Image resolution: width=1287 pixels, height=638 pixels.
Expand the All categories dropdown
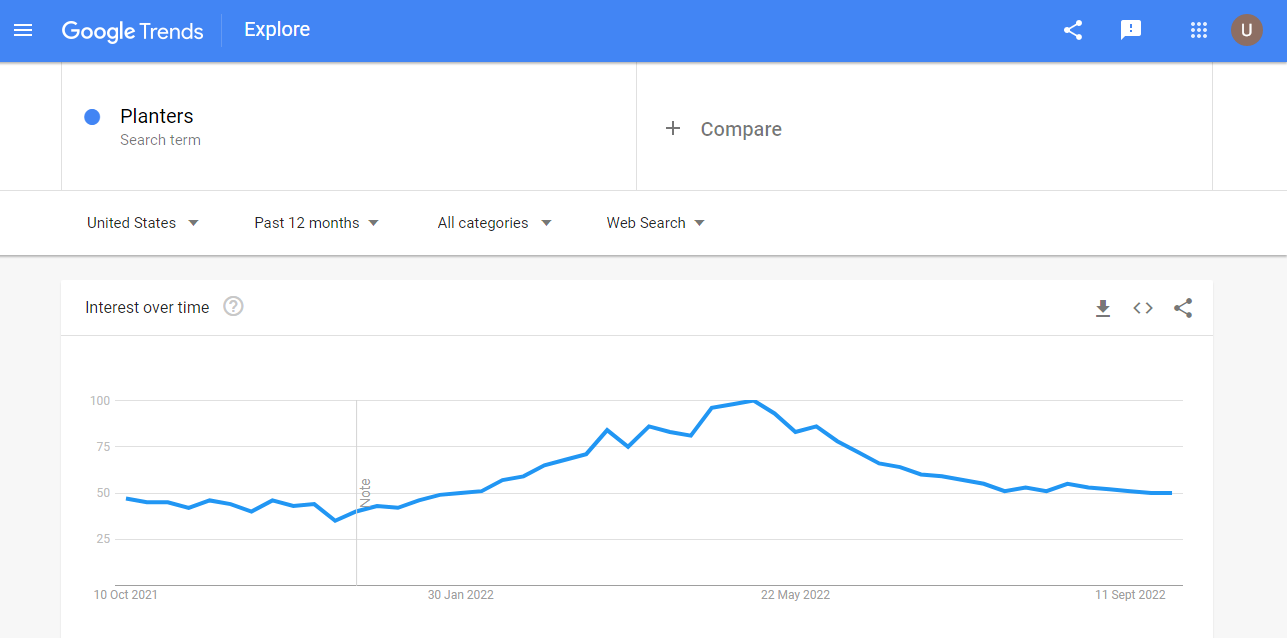(495, 223)
